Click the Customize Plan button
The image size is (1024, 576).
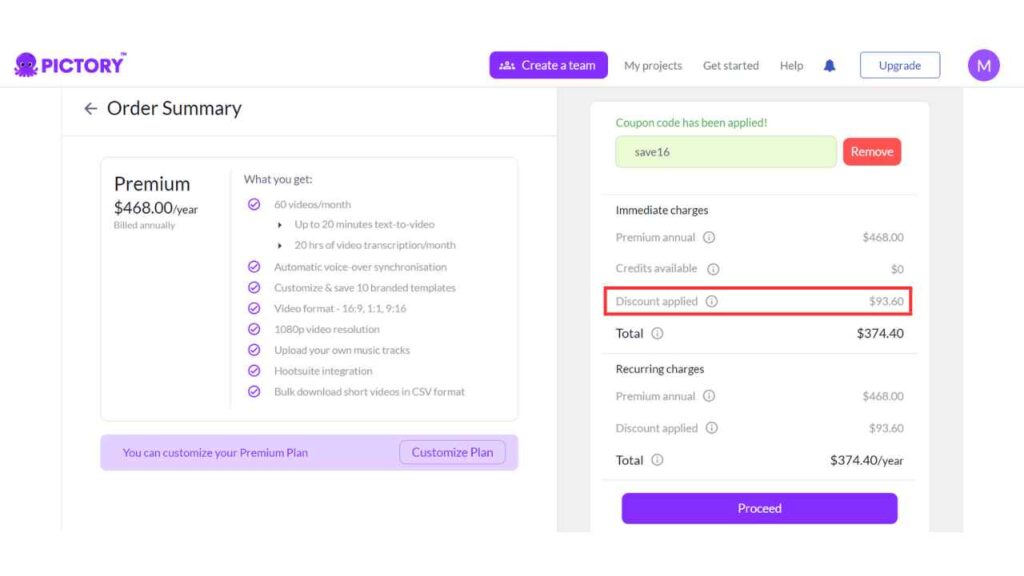452,453
